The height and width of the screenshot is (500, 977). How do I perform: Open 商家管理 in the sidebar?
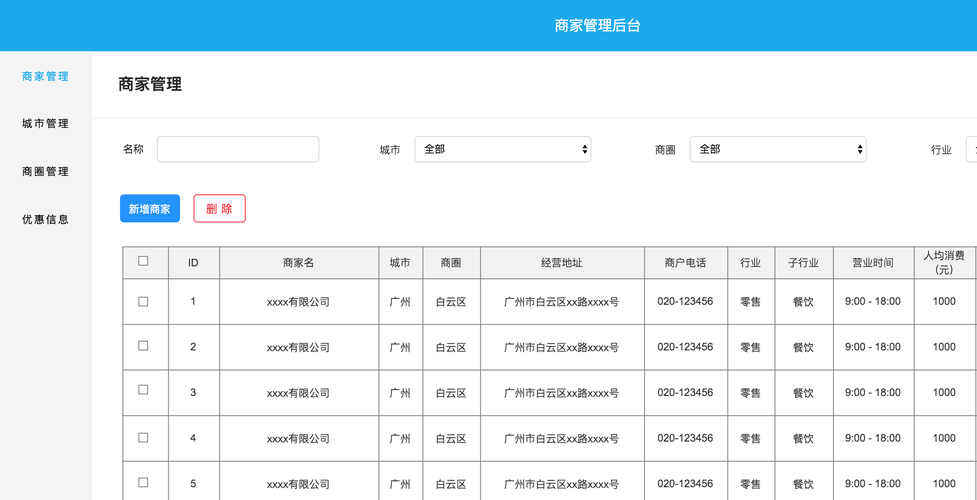pyautogui.click(x=45, y=77)
